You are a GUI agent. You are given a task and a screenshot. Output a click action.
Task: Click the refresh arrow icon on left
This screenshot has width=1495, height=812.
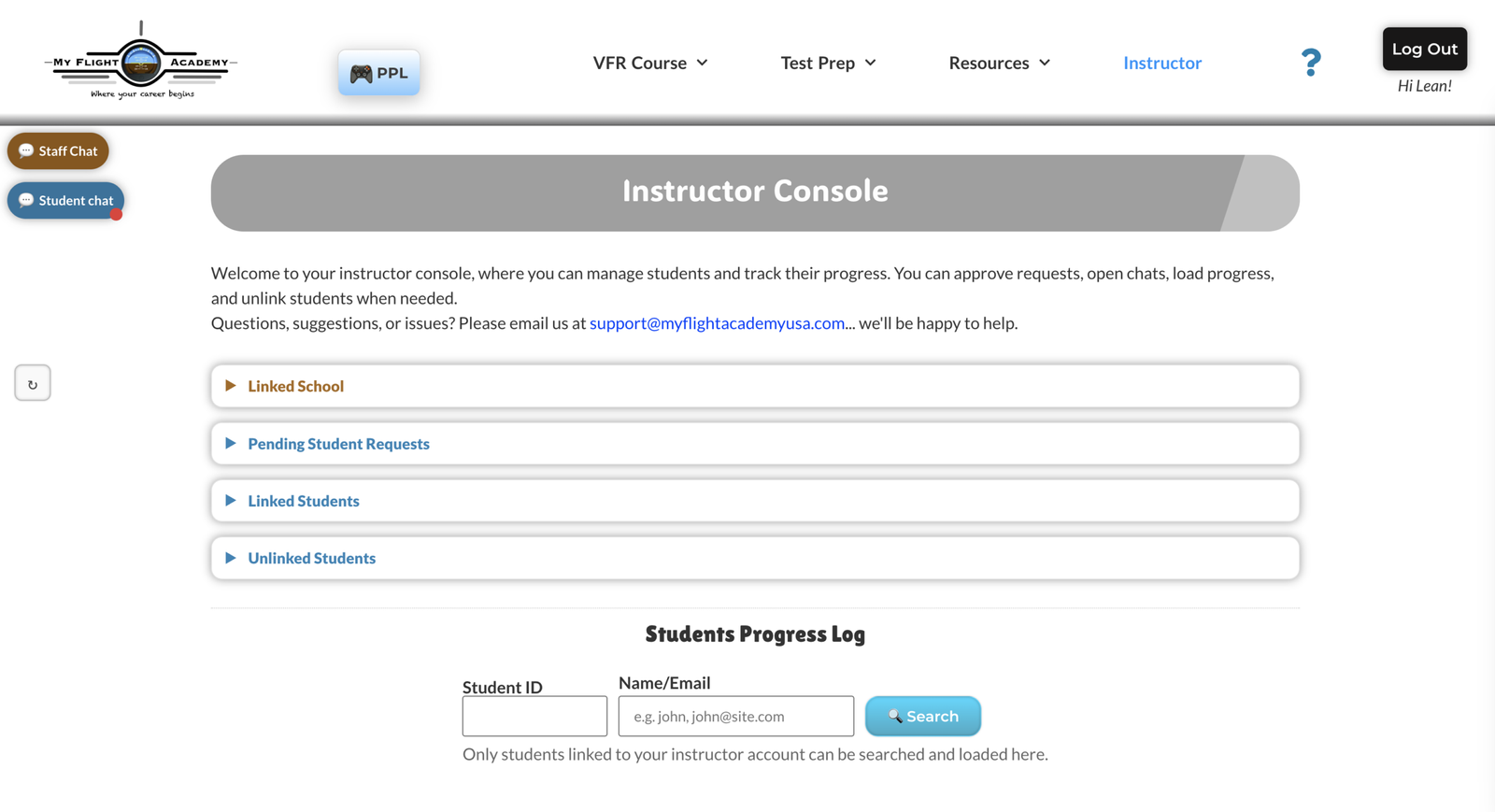(33, 383)
